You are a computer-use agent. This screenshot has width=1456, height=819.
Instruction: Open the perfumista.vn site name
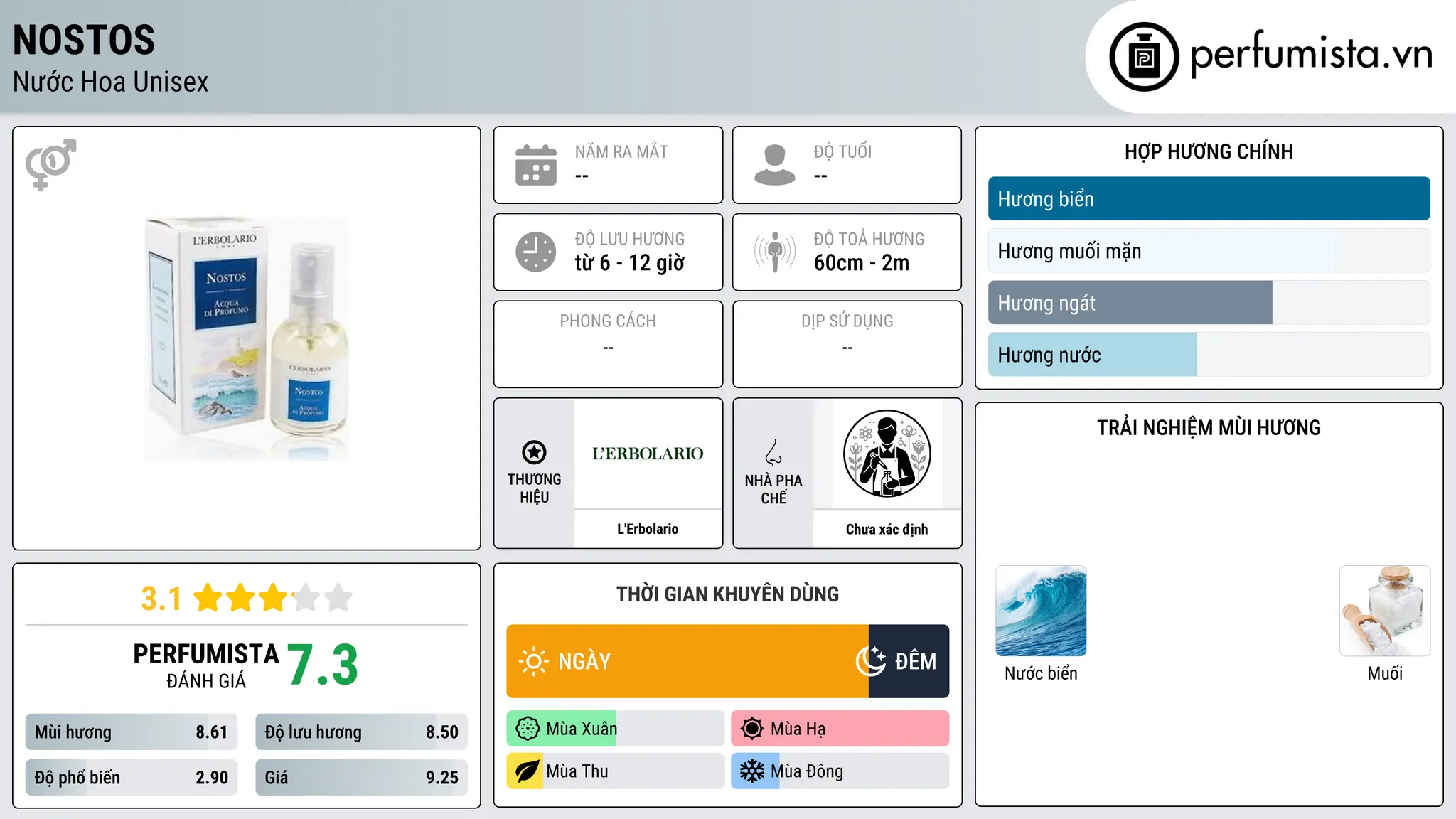(x=1312, y=54)
